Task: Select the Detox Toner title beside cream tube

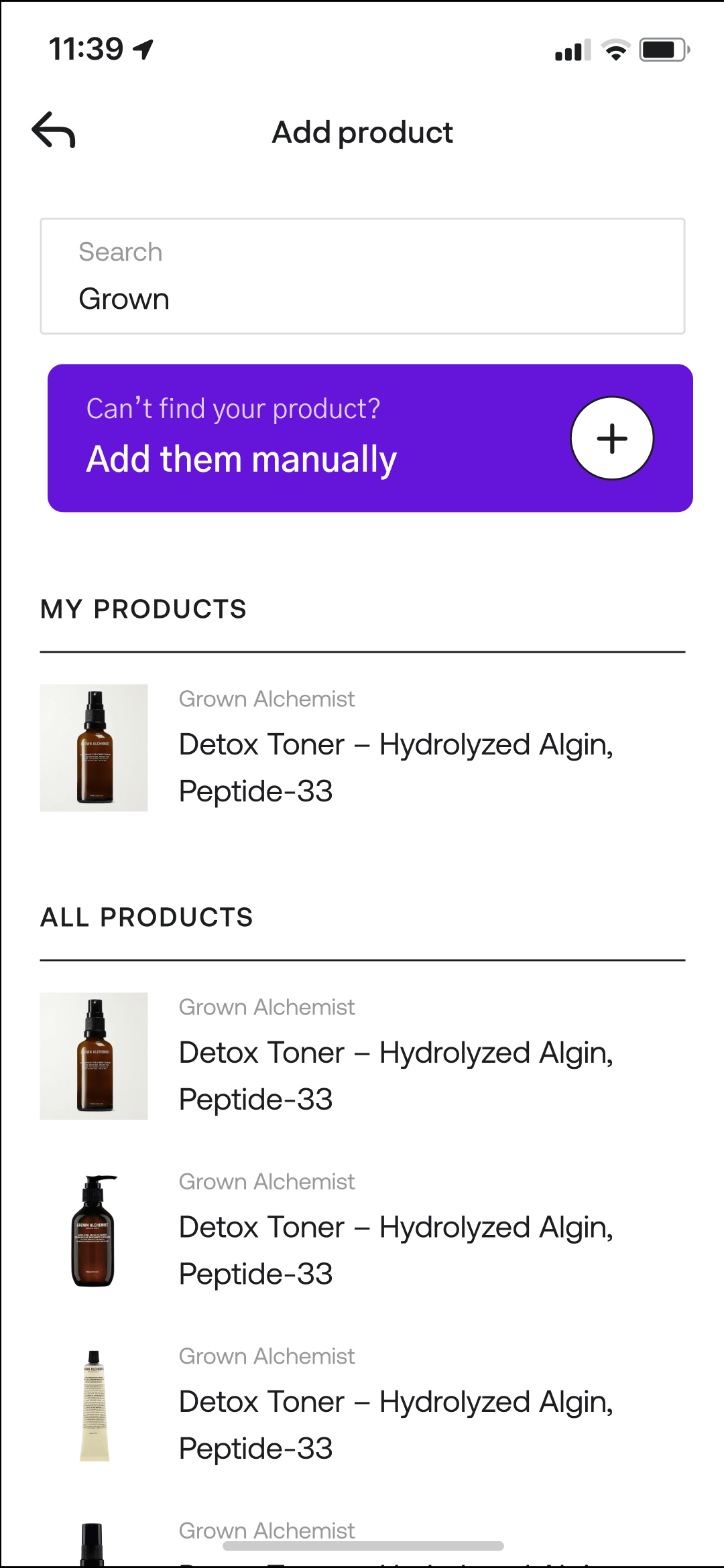Action: pyautogui.click(x=396, y=1425)
